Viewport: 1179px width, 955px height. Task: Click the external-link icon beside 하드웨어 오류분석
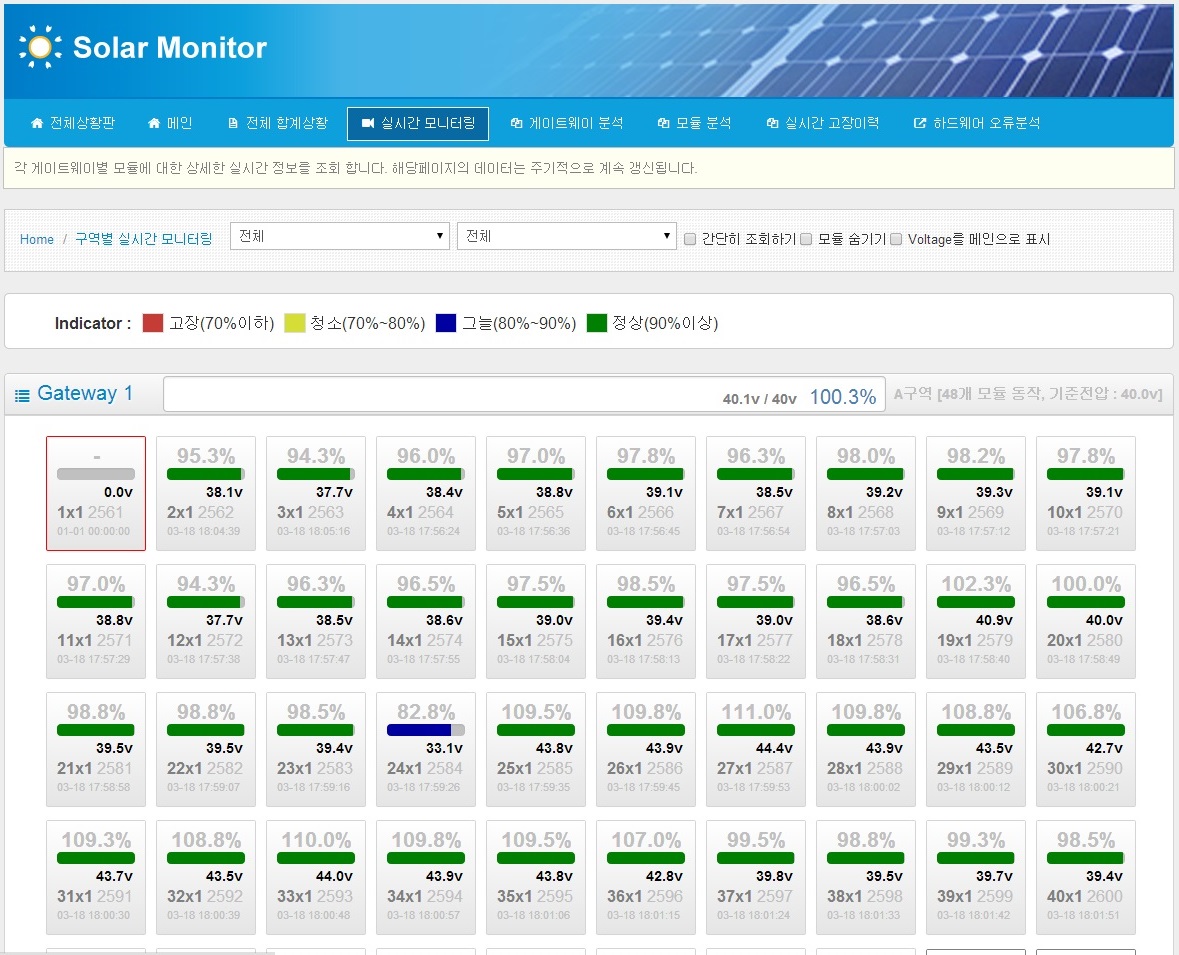[x=920, y=123]
